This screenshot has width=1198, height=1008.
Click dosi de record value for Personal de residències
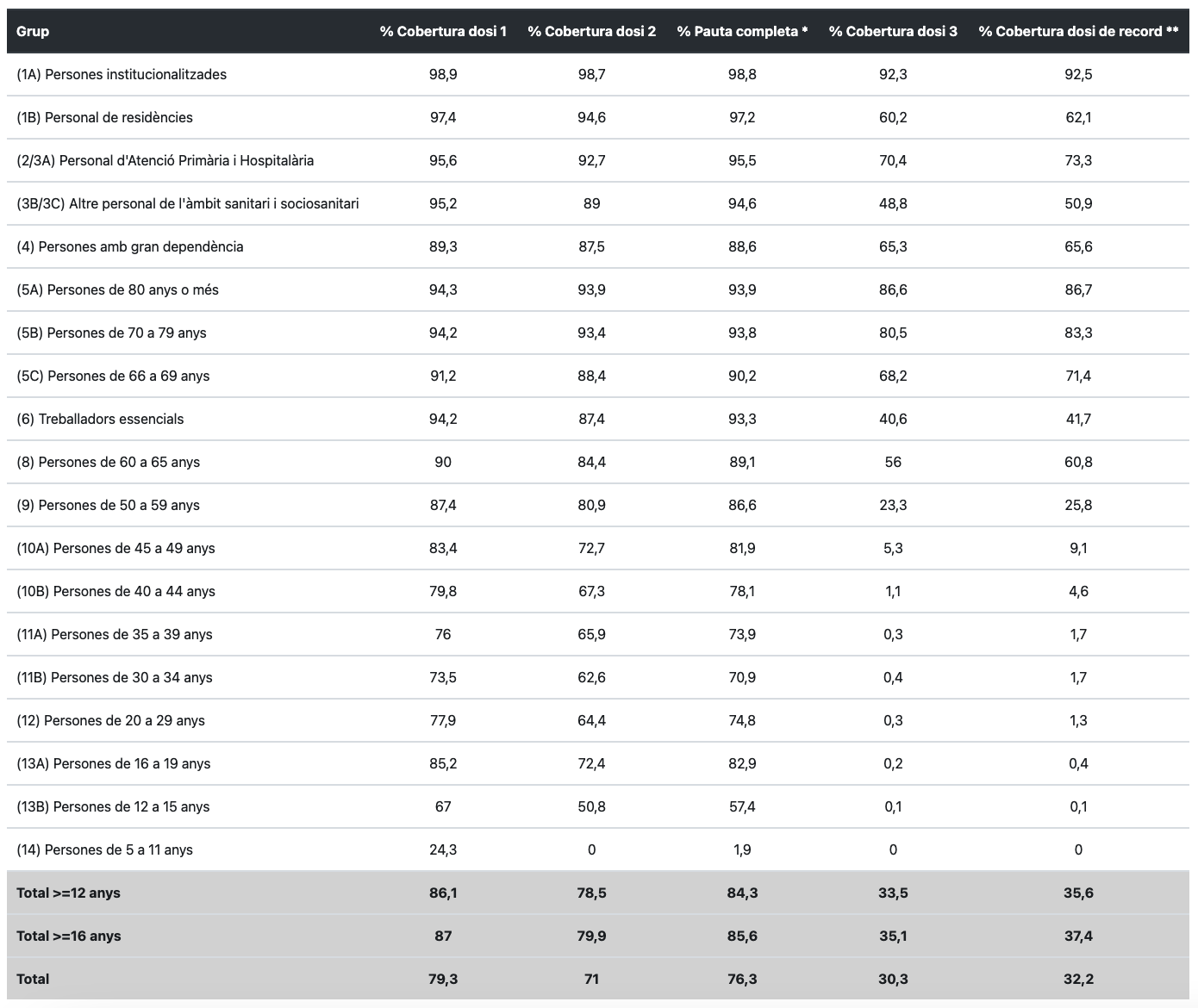click(x=1078, y=117)
